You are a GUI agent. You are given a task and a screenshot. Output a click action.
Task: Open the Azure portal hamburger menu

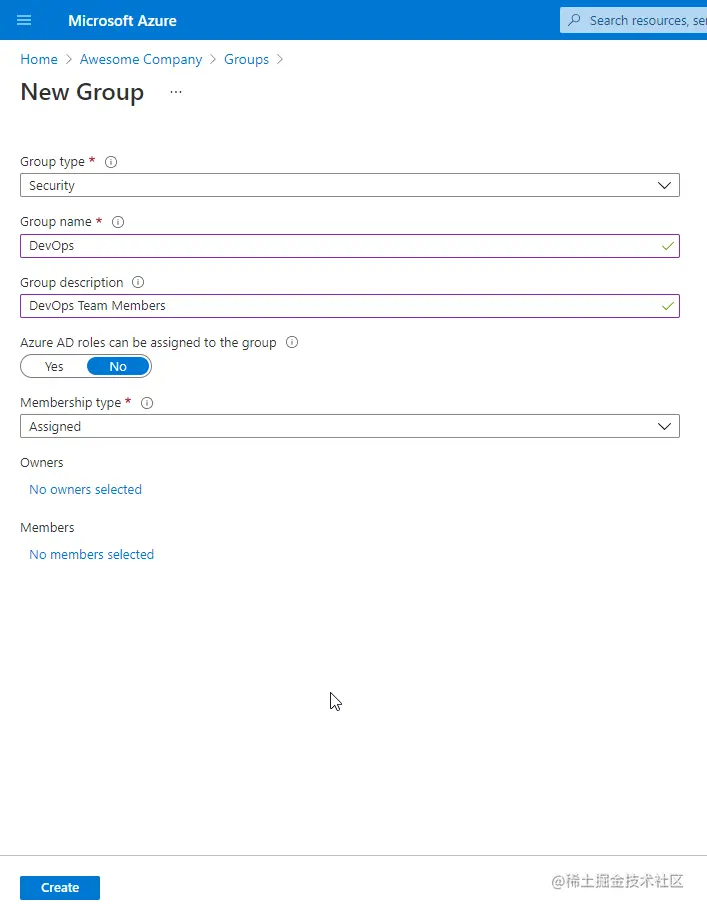tap(24, 20)
